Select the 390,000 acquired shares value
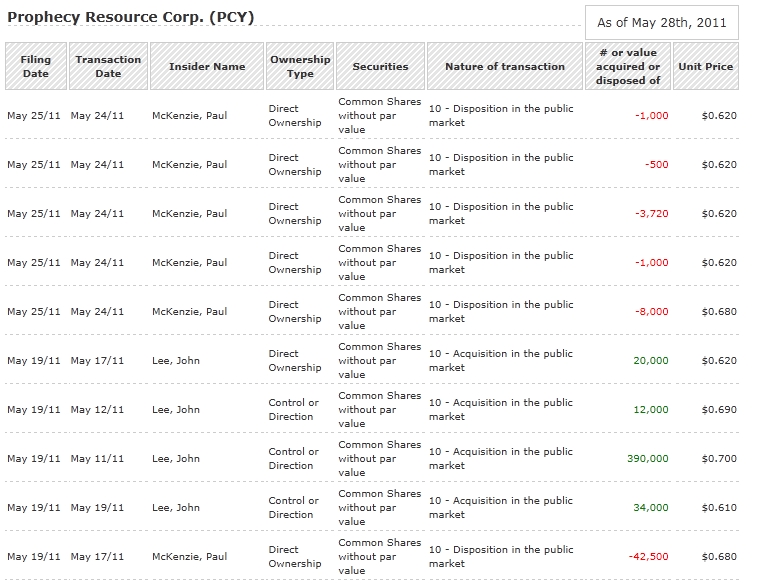Viewport: 763px width, 584px height. (x=647, y=459)
